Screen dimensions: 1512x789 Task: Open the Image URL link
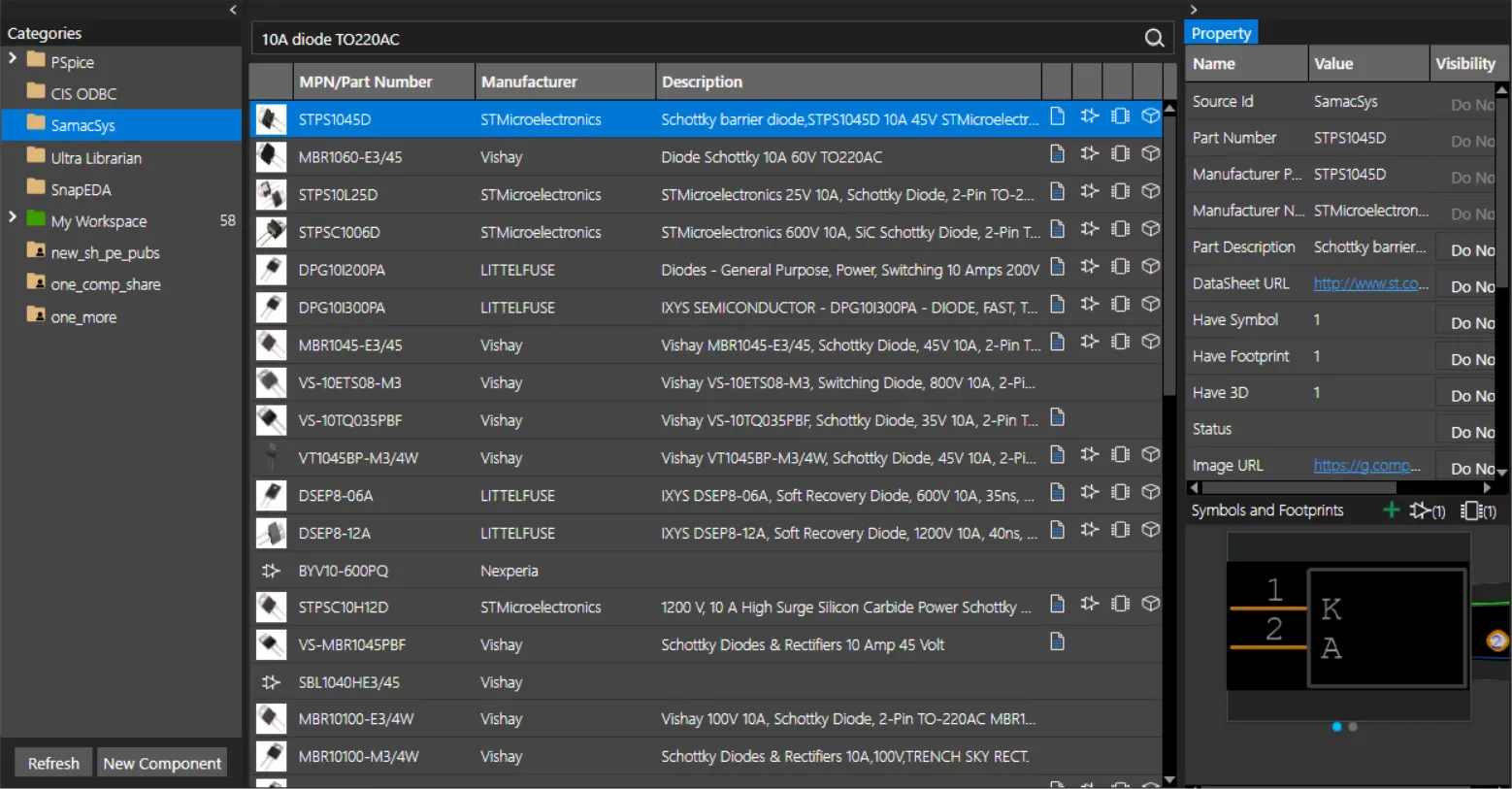coord(1367,466)
